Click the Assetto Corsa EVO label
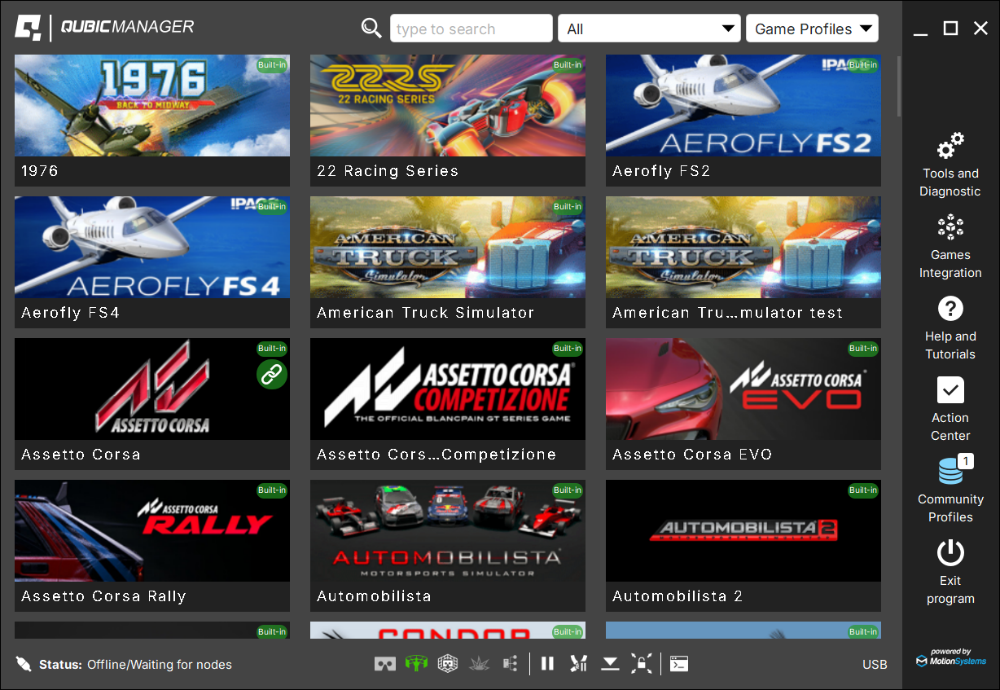Image resolution: width=1000 pixels, height=690 pixels. point(692,455)
